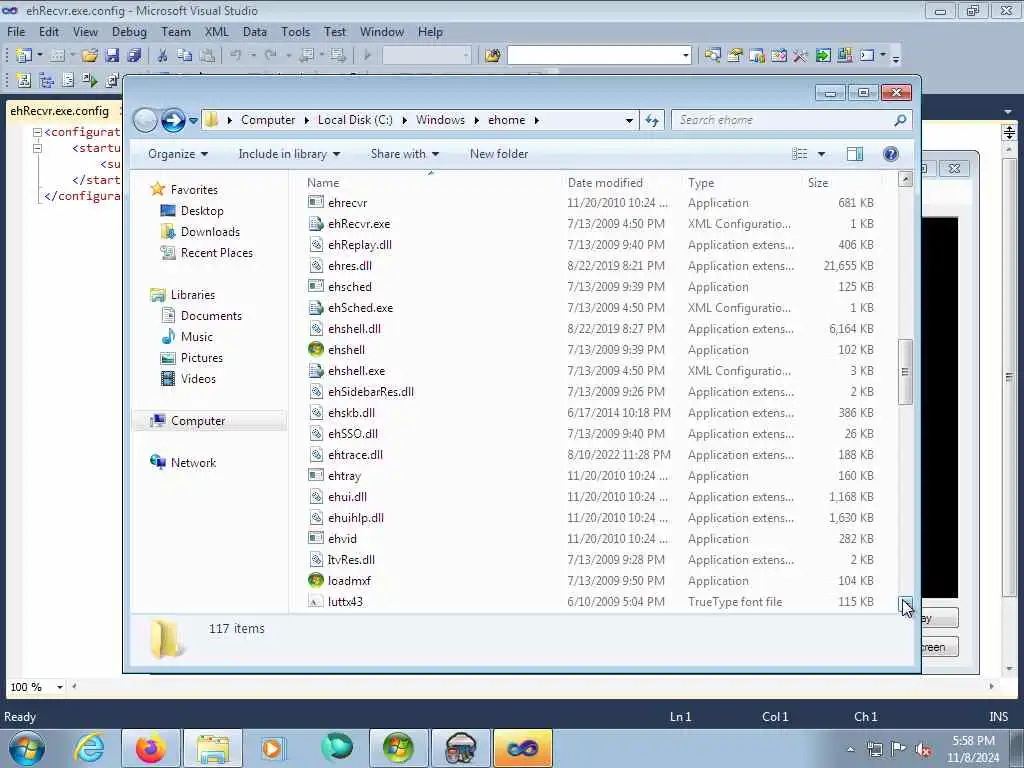Sort files by Type column header
The width and height of the screenshot is (1024, 768).
[x=701, y=183]
